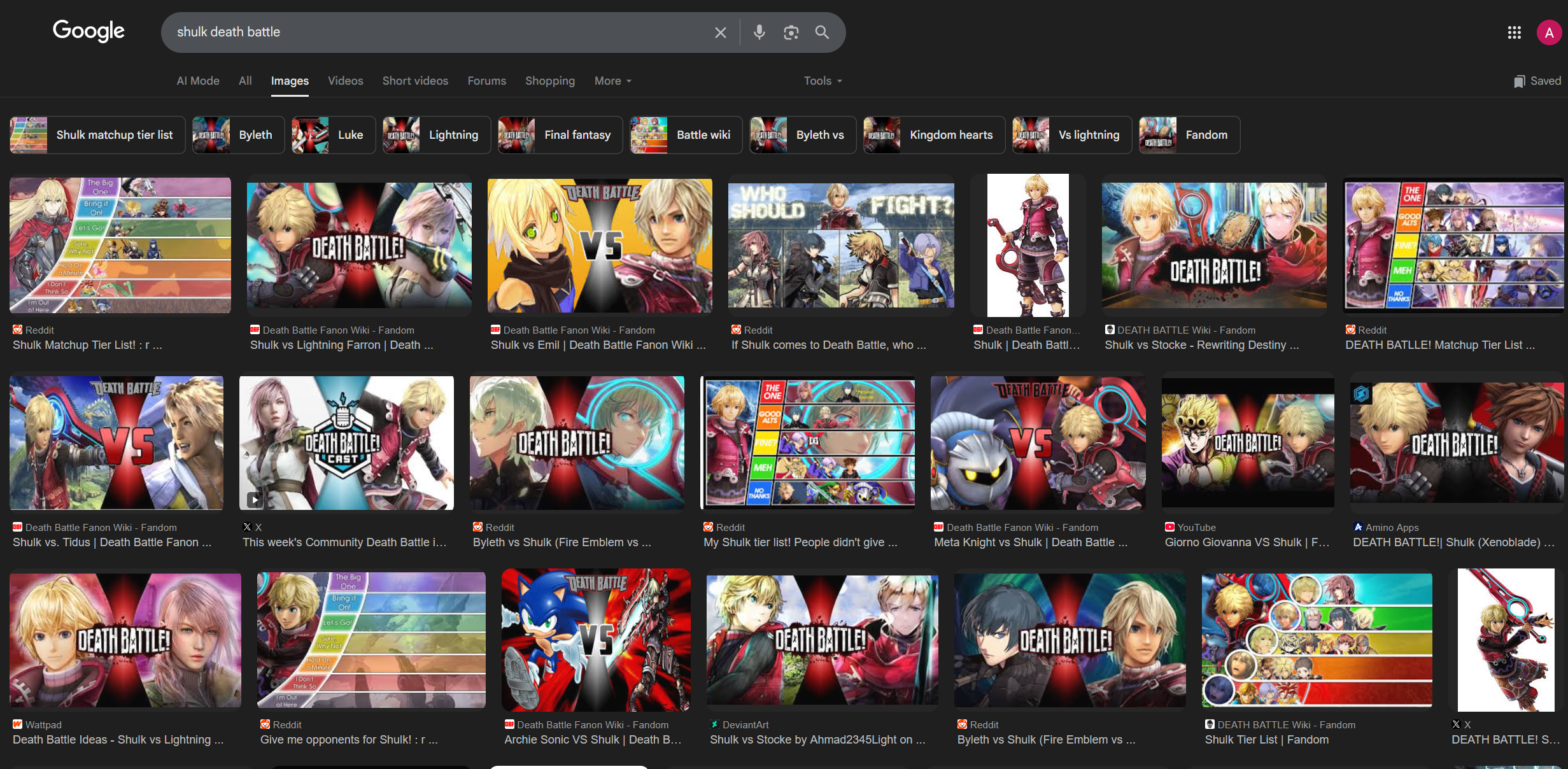The image size is (1568, 769).
Task: Open 'Give me opponents for Shulk!' link
Action: tap(348, 740)
